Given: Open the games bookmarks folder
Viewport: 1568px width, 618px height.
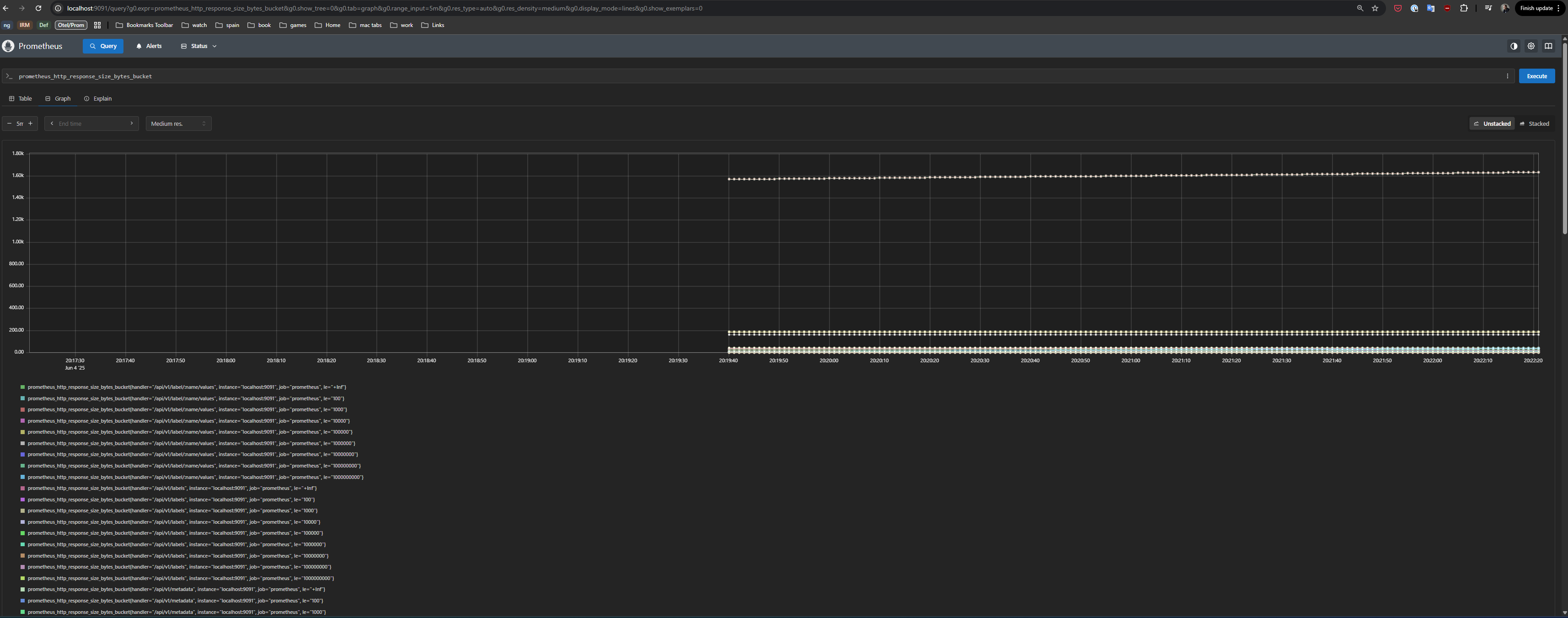Looking at the screenshot, I should tap(293, 25).
